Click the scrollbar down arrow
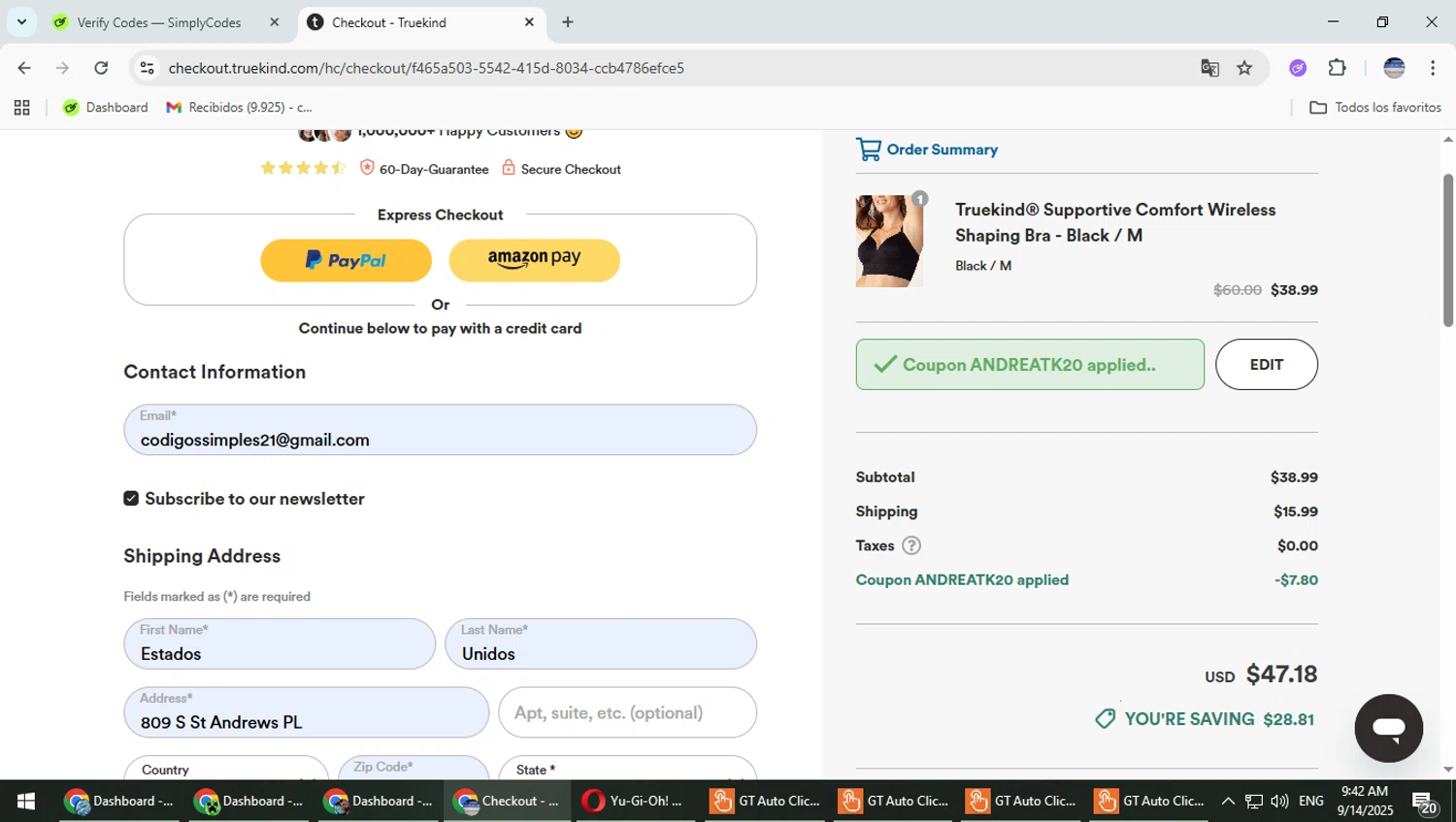Viewport: 1456px width, 822px height. pyautogui.click(x=1448, y=770)
